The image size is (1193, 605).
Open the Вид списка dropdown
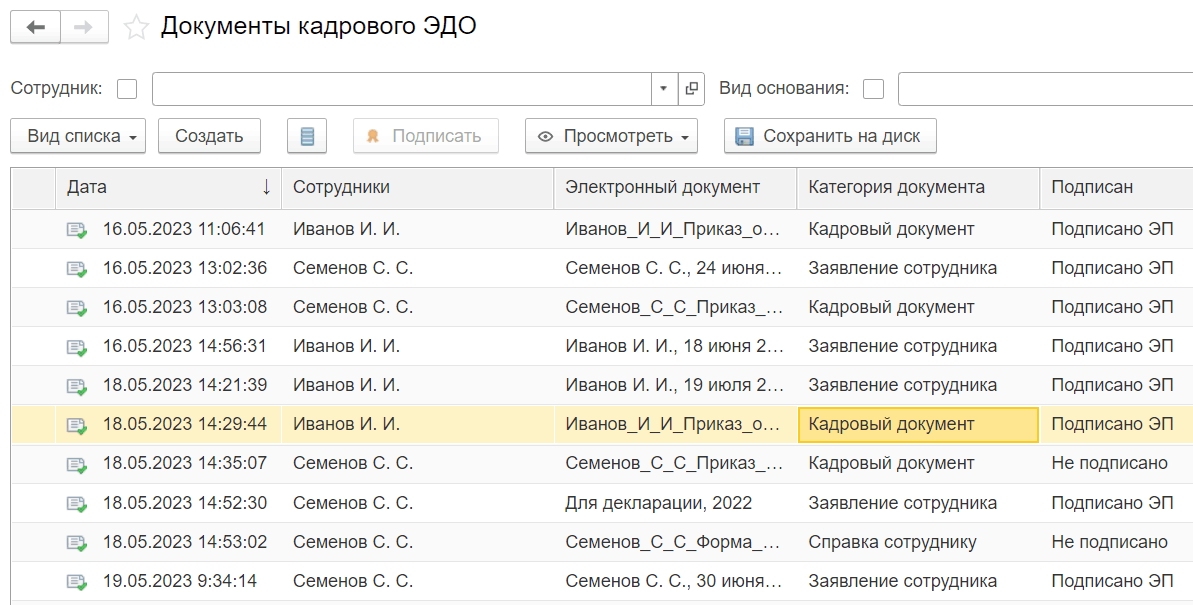tap(82, 136)
